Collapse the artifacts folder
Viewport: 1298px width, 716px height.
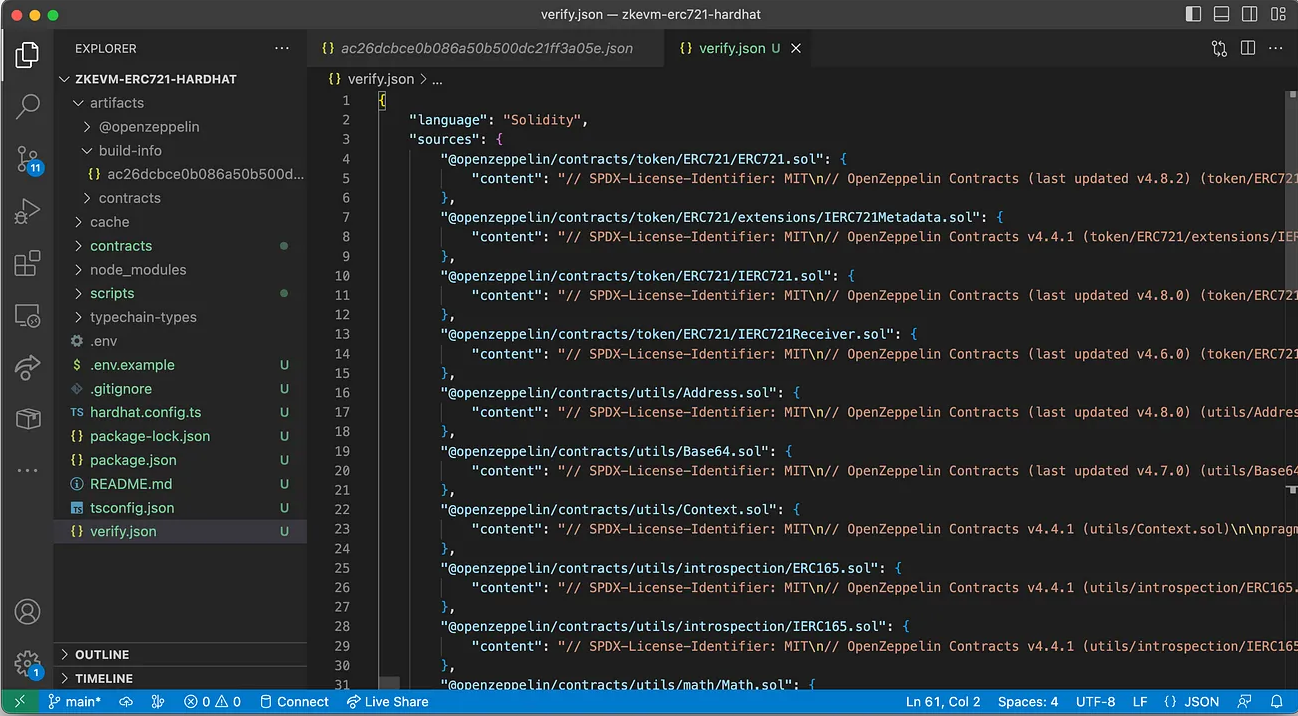pos(116,103)
